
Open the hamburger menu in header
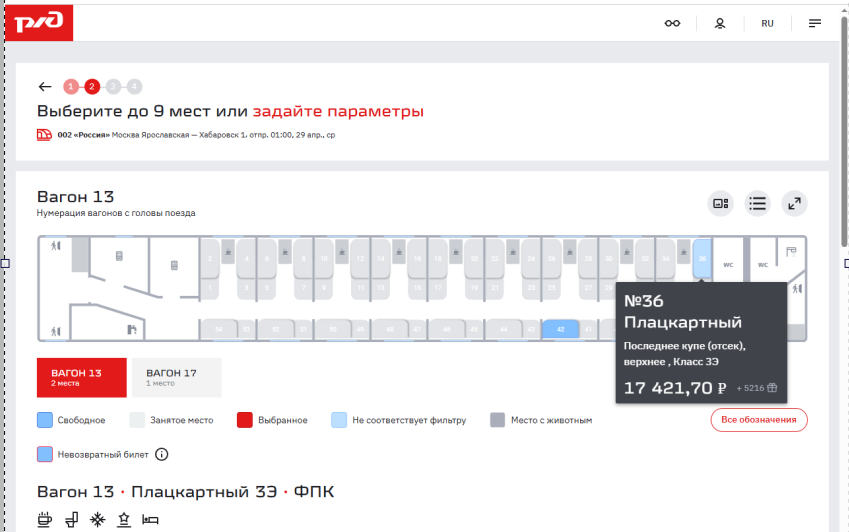click(x=815, y=23)
